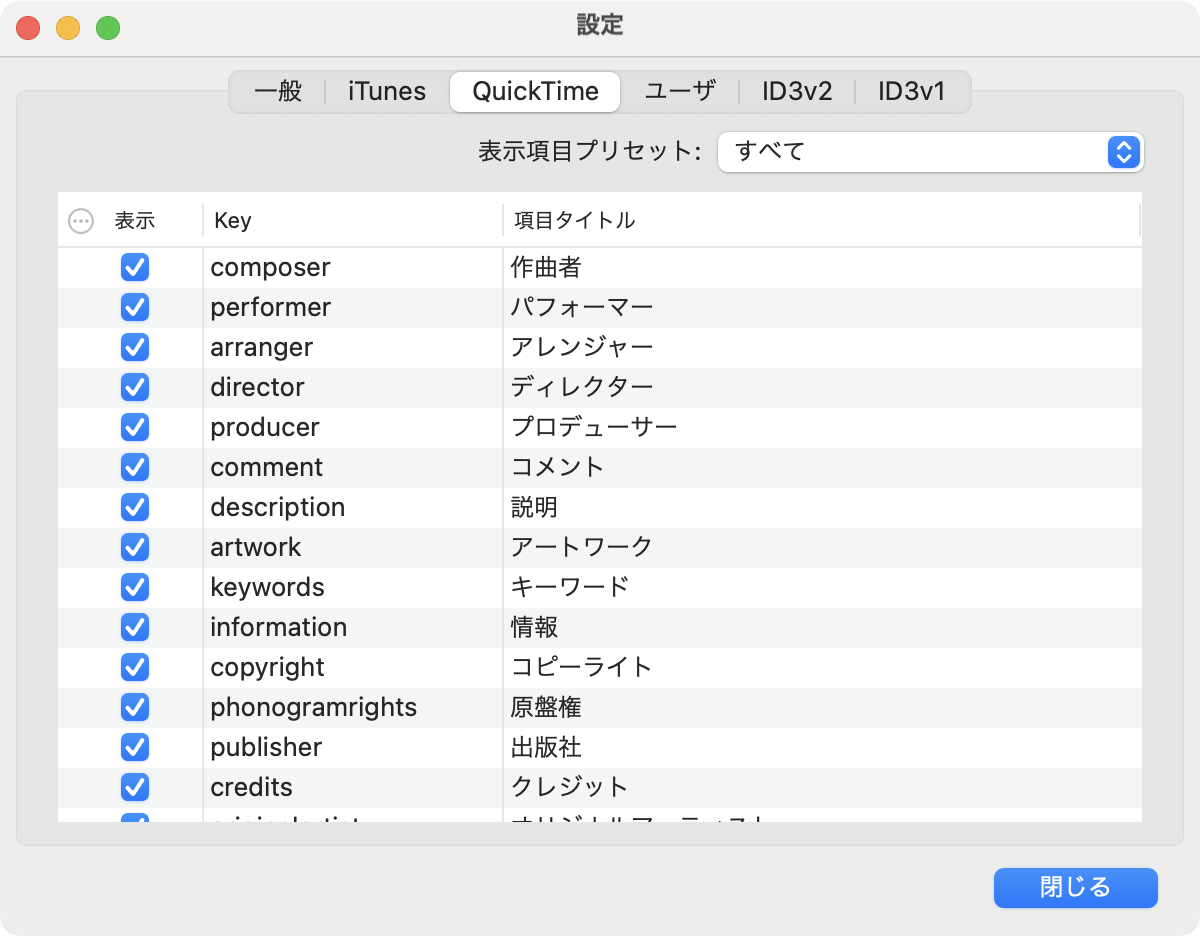This screenshot has height=936, width=1200.
Task: Click the copyright key cell
Action: 353,667
